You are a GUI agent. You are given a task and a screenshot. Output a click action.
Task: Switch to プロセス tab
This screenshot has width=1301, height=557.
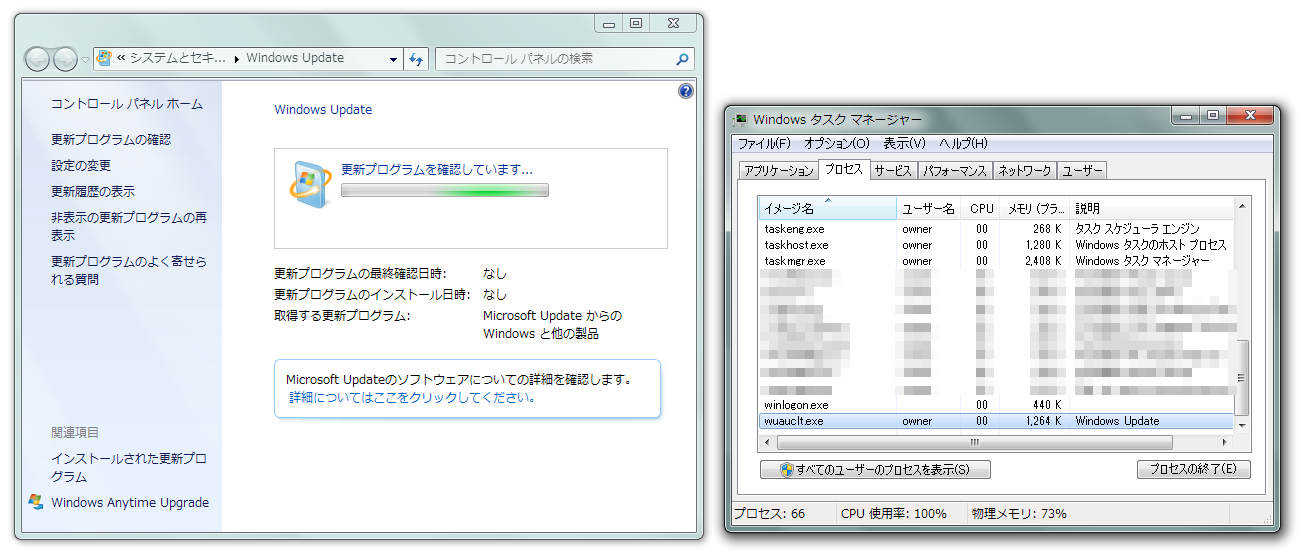[x=843, y=169]
